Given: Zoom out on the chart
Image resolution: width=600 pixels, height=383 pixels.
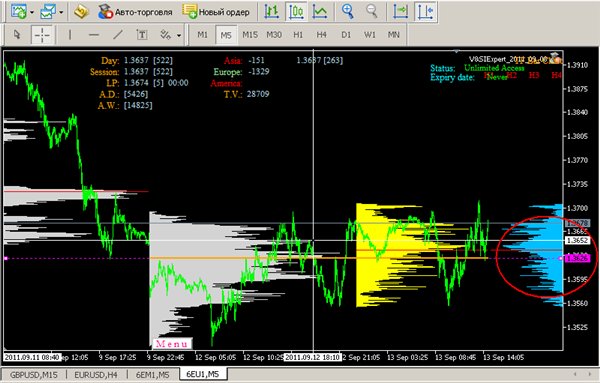Looking at the screenshot, I should 371,11.
